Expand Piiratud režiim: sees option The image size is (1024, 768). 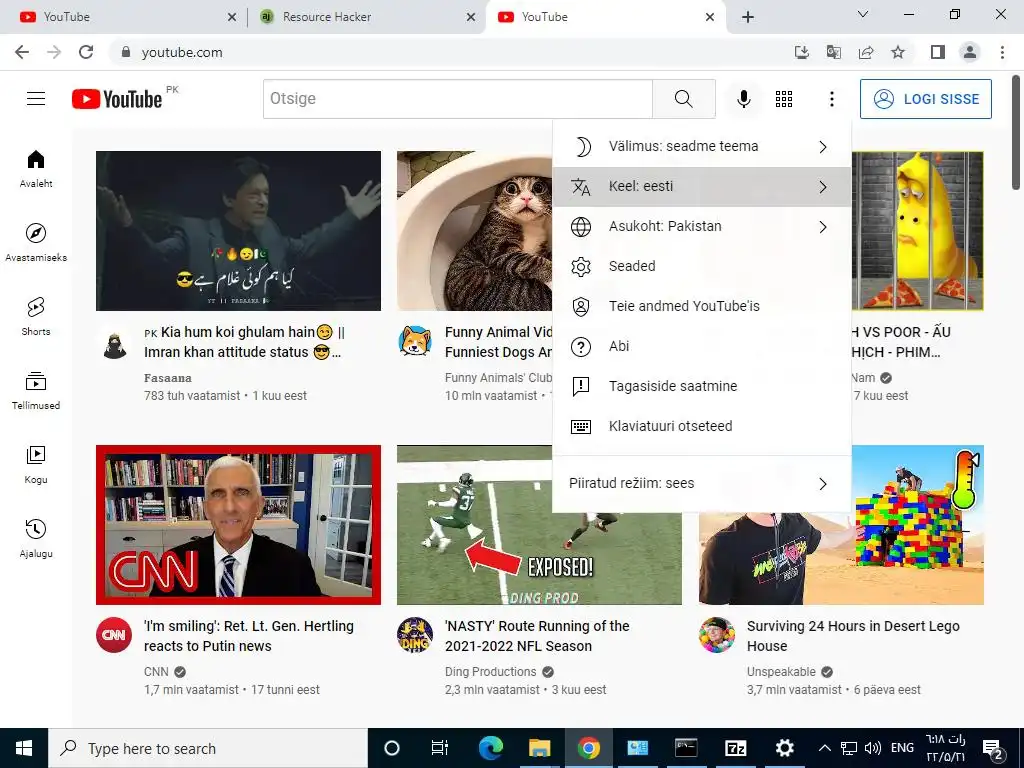pos(701,483)
